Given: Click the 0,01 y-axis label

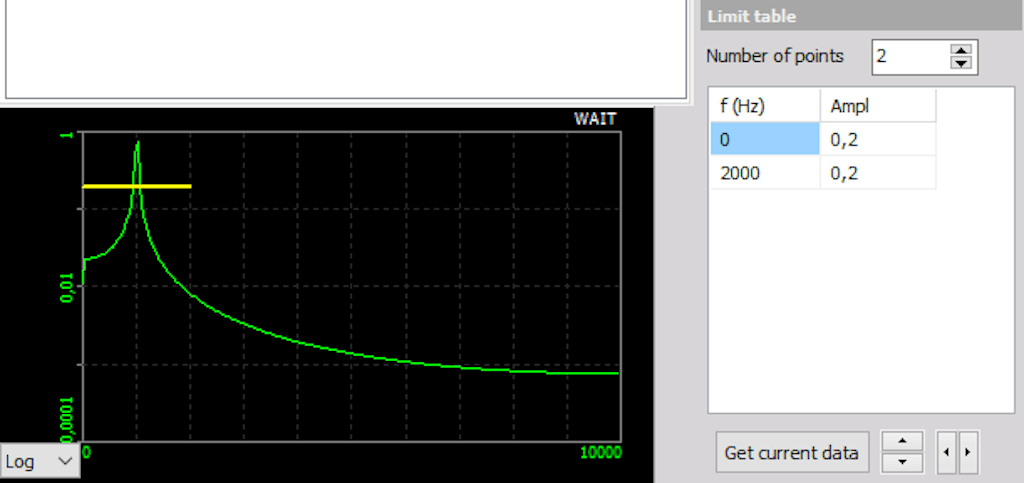Looking at the screenshot, I should (x=67, y=287).
